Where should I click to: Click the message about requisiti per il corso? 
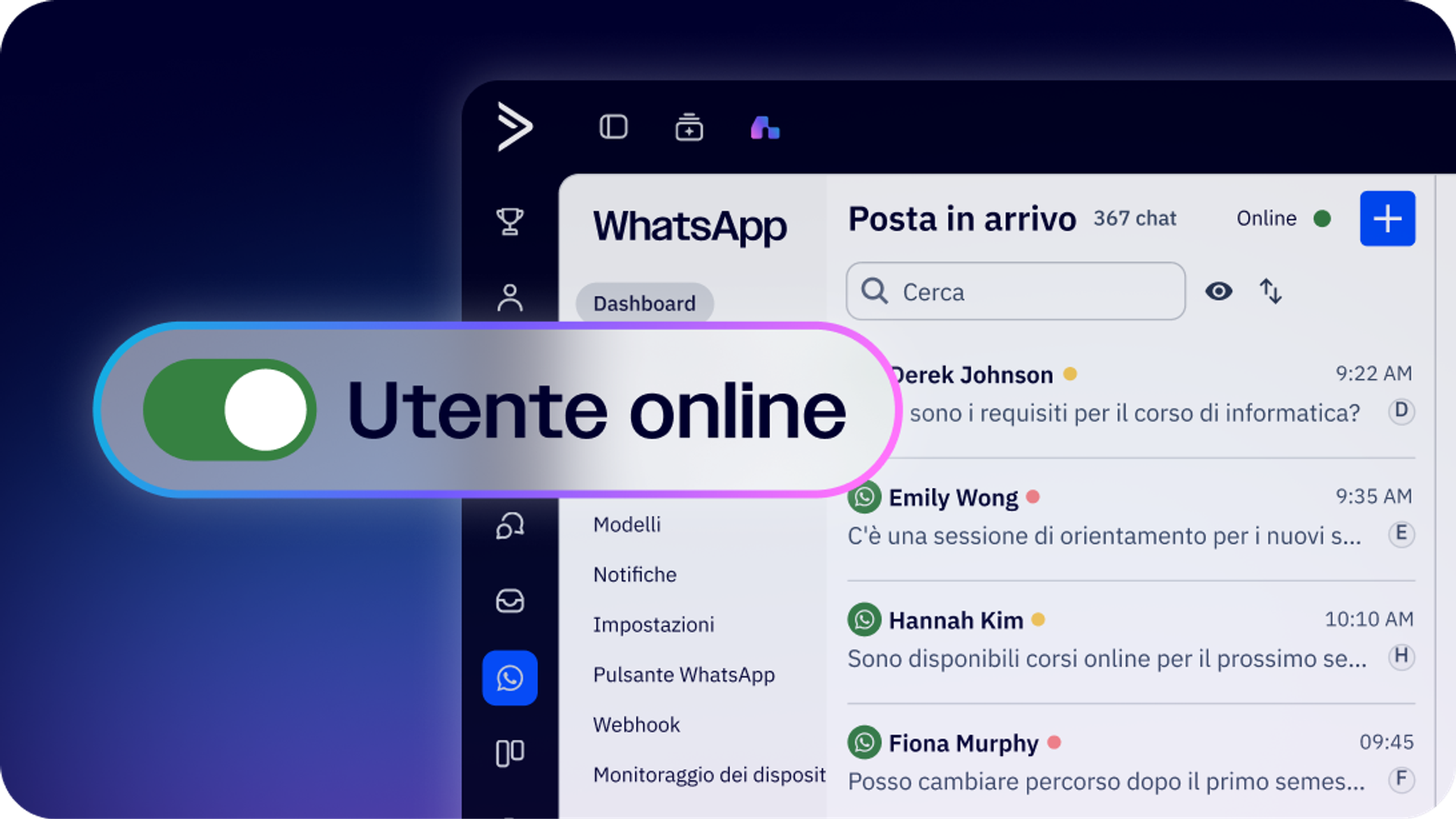click(x=1134, y=413)
